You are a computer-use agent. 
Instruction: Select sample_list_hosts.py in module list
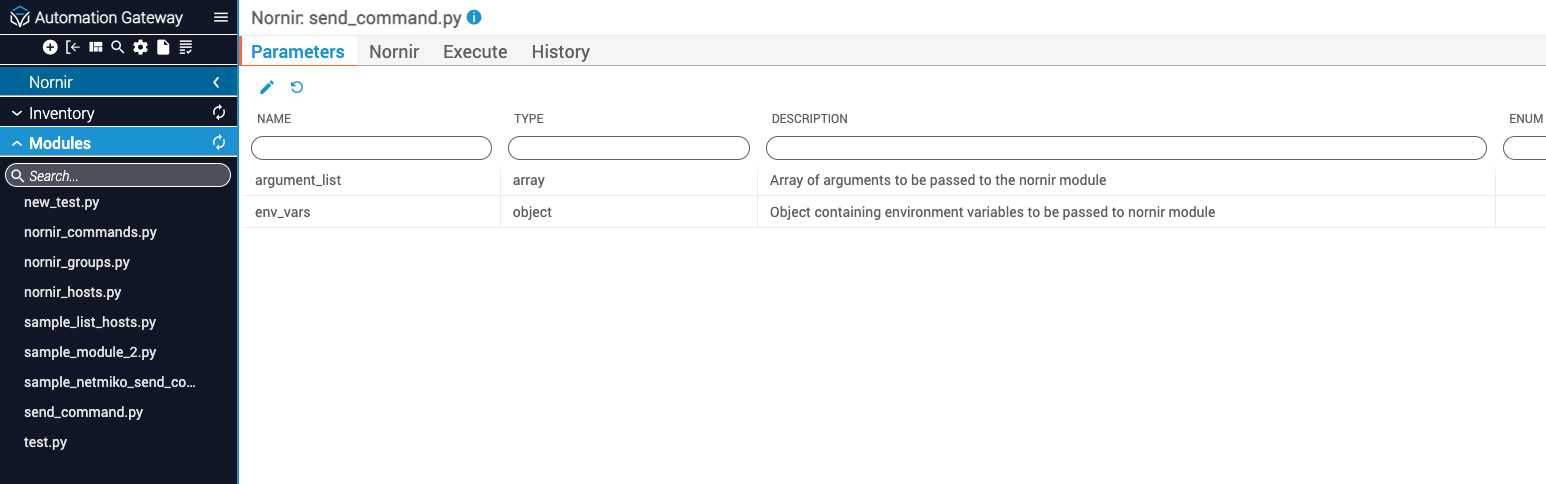coord(90,322)
